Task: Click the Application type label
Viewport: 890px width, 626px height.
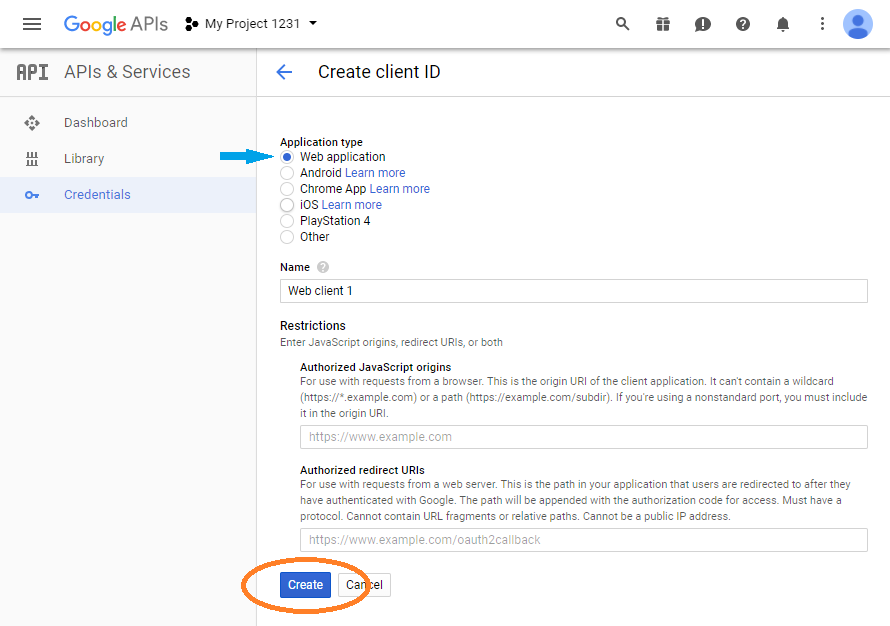Action: pyautogui.click(x=321, y=142)
